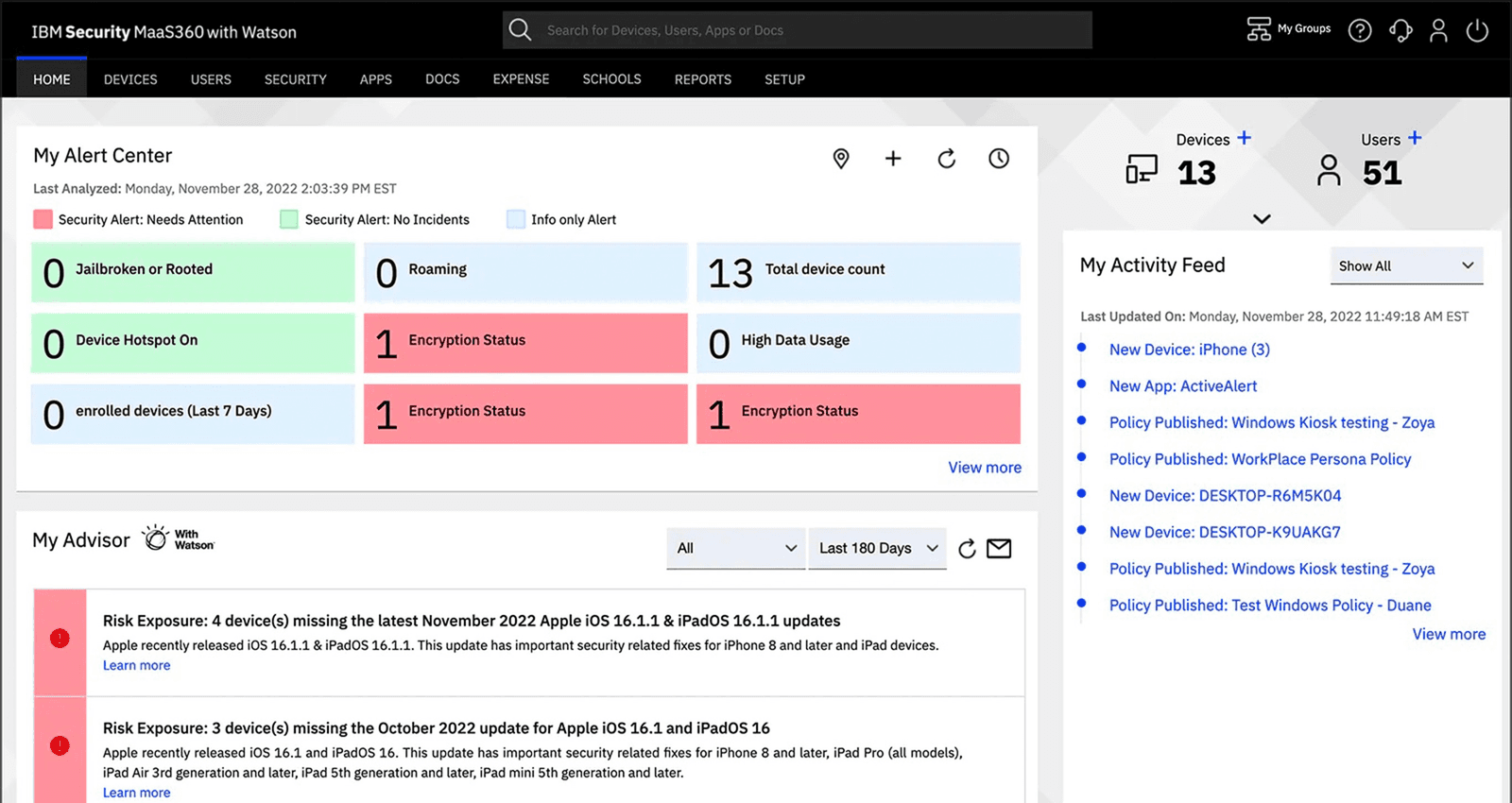Add a device with the plus icon
This screenshot has height=803, width=1512.
[x=1245, y=138]
